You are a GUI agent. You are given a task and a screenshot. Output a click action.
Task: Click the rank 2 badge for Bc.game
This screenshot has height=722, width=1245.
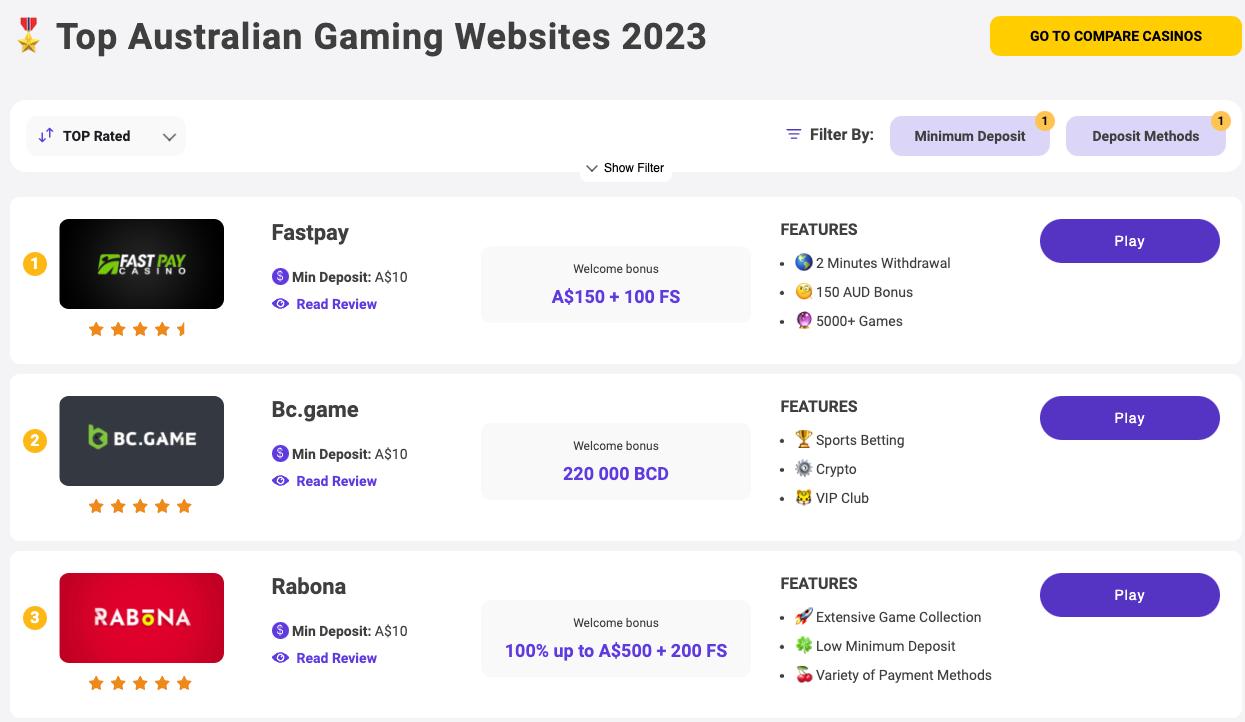pos(35,441)
